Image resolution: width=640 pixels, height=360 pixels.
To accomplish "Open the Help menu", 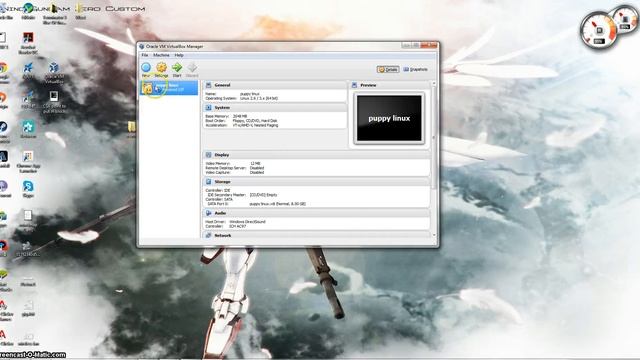I will pyautogui.click(x=179, y=55).
